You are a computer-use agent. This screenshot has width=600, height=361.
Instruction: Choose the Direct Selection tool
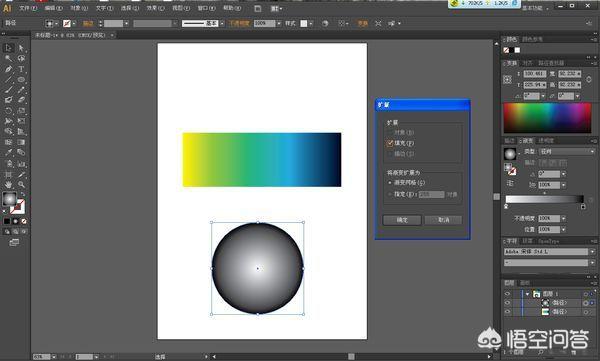(x=21, y=48)
